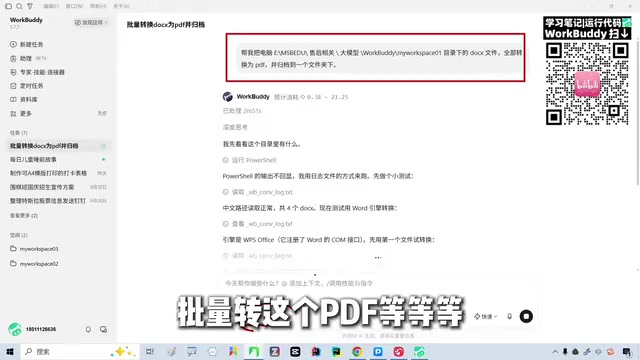Open the 快速 mode dropdown
Image resolution: width=640 pixels, height=360 pixels.
click(486, 316)
